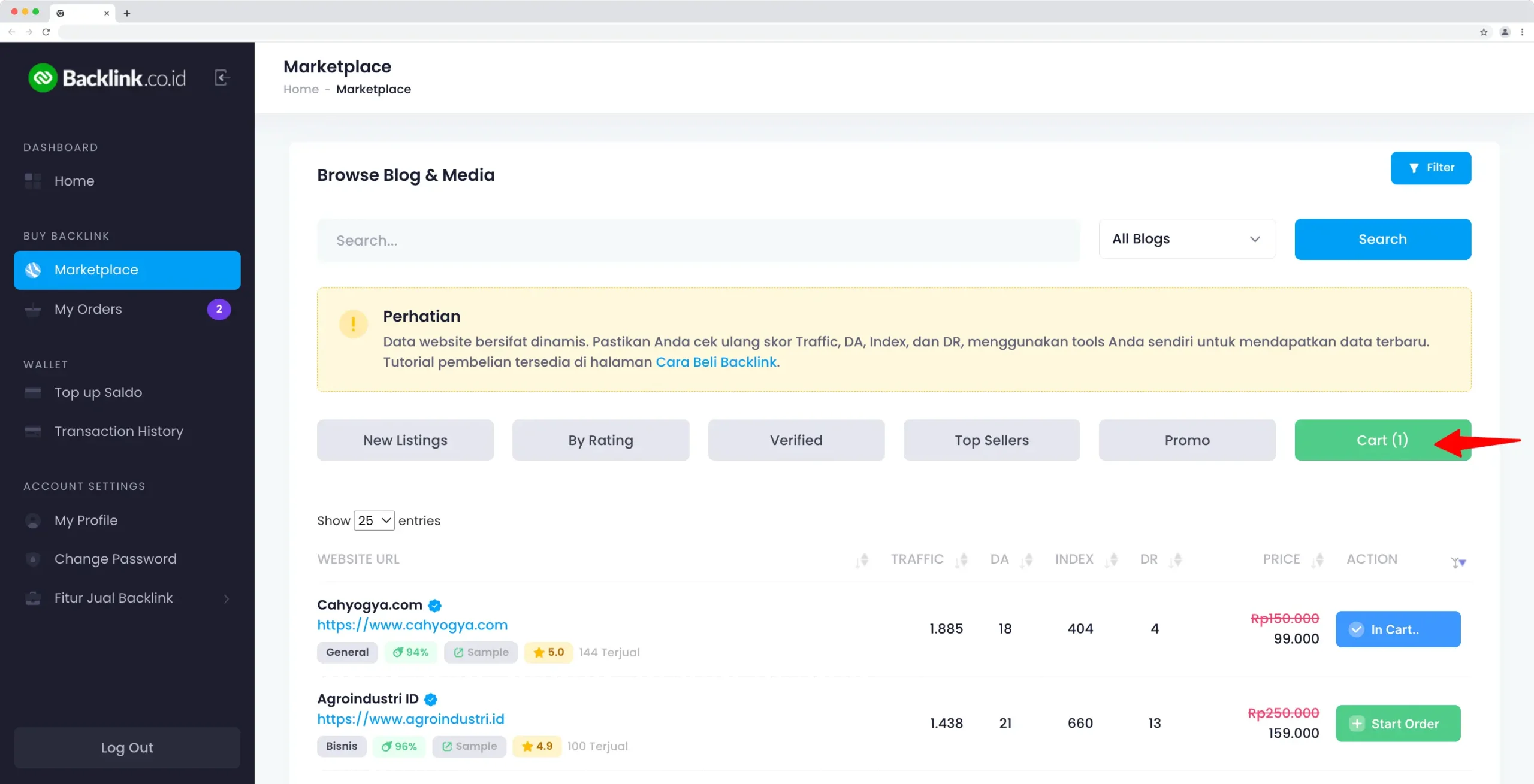Click the Perhatian warning exclamation icon
This screenshot has height=784, width=1534.
coord(353,324)
